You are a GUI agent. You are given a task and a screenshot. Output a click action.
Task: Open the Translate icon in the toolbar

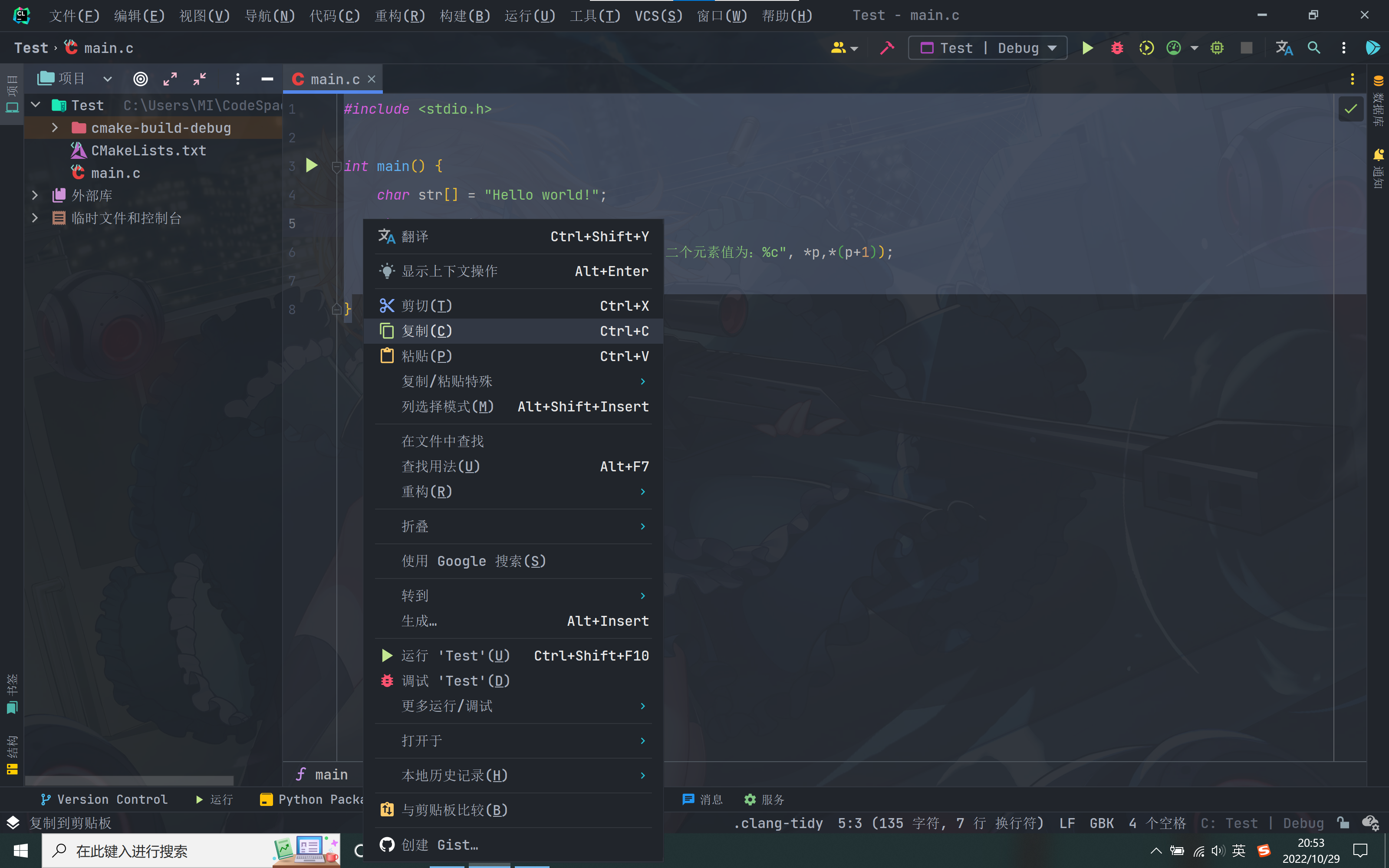(x=1284, y=48)
